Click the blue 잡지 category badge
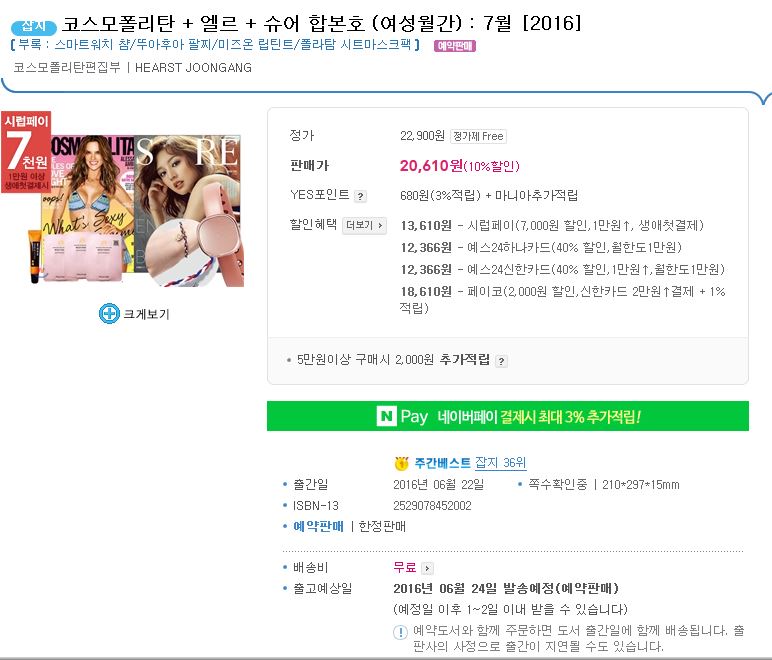This screenshot has height=660, width=772. click(33, 26)
